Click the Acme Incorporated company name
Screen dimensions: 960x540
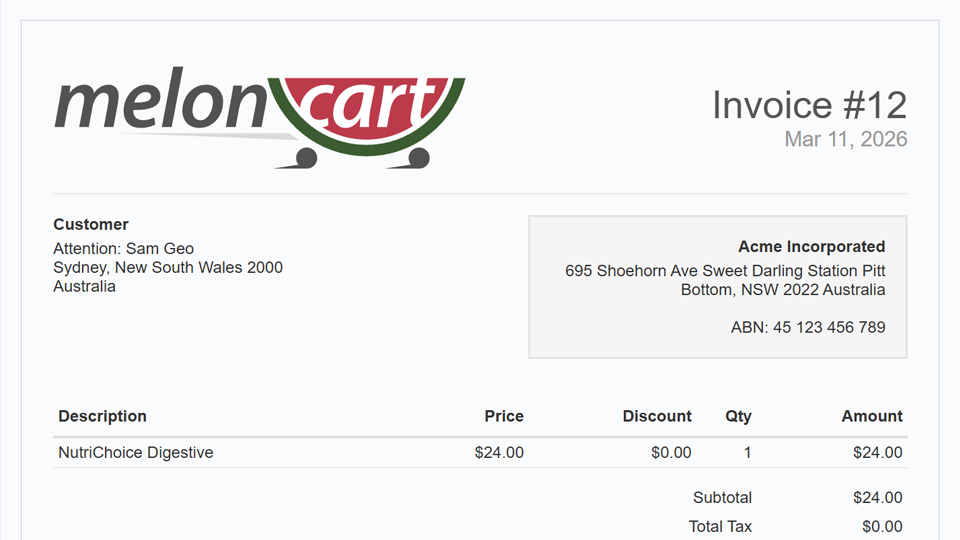(x=811, y=247)
